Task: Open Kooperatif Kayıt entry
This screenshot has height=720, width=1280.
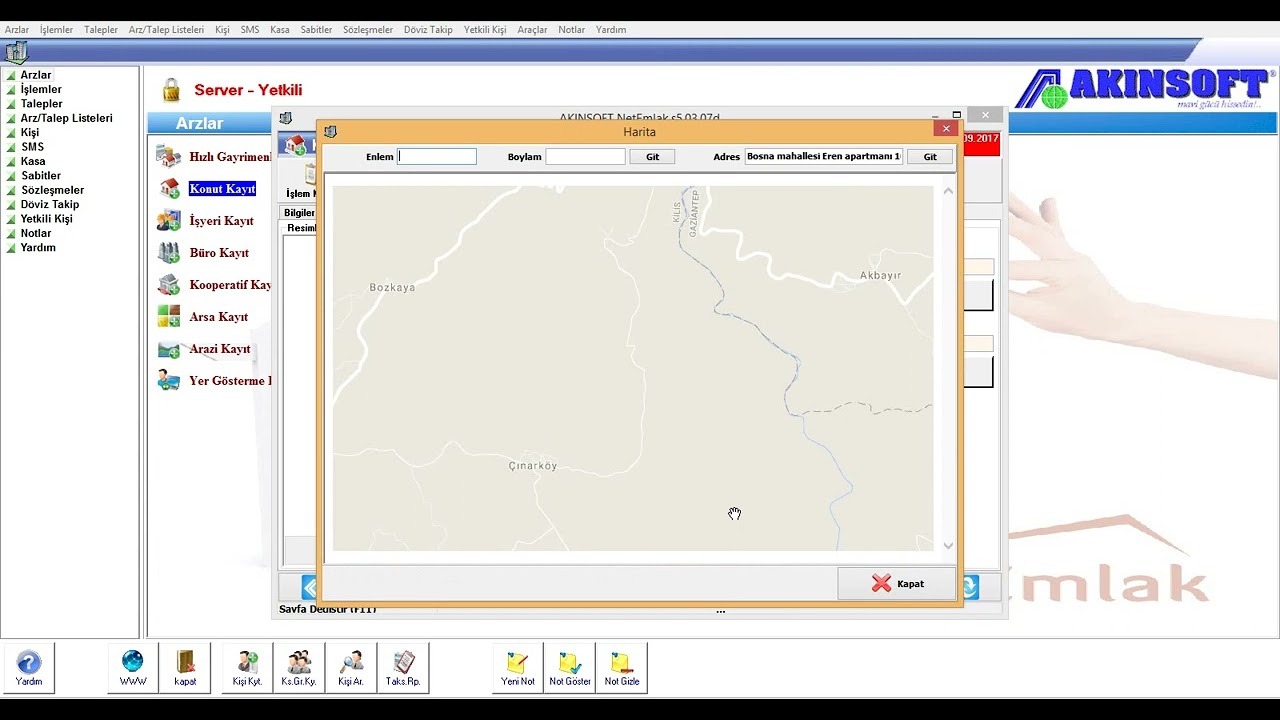Action: (230, 285)
